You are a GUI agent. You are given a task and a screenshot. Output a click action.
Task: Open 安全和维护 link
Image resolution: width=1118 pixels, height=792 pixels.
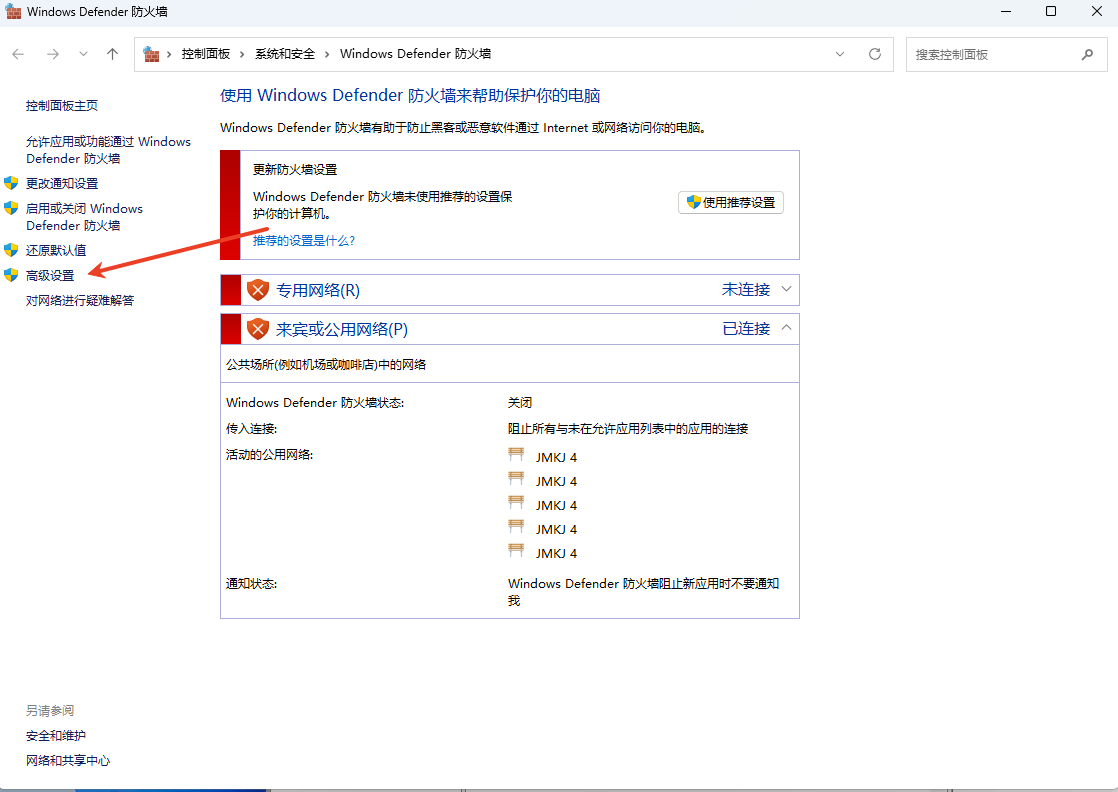click(x=56, y=736)
